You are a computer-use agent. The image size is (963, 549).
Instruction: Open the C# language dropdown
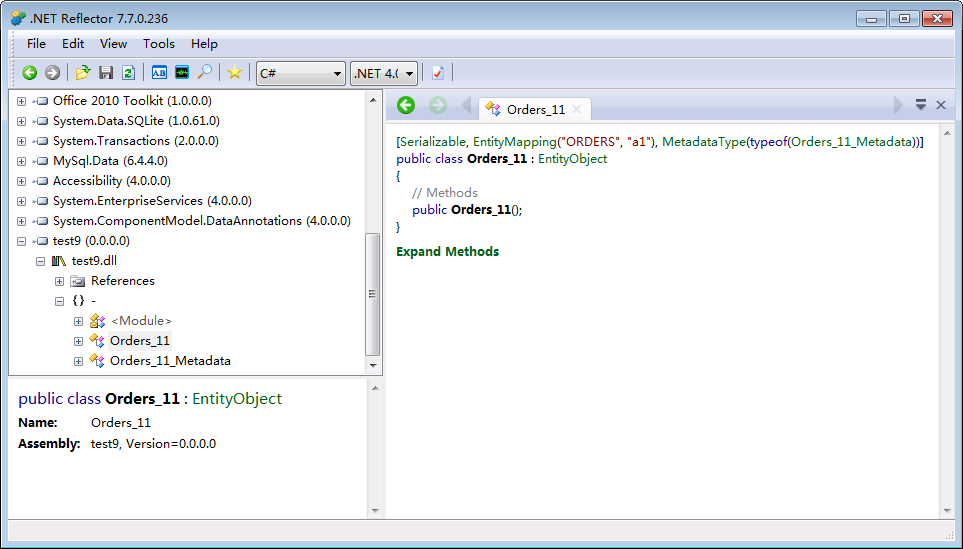300,74
